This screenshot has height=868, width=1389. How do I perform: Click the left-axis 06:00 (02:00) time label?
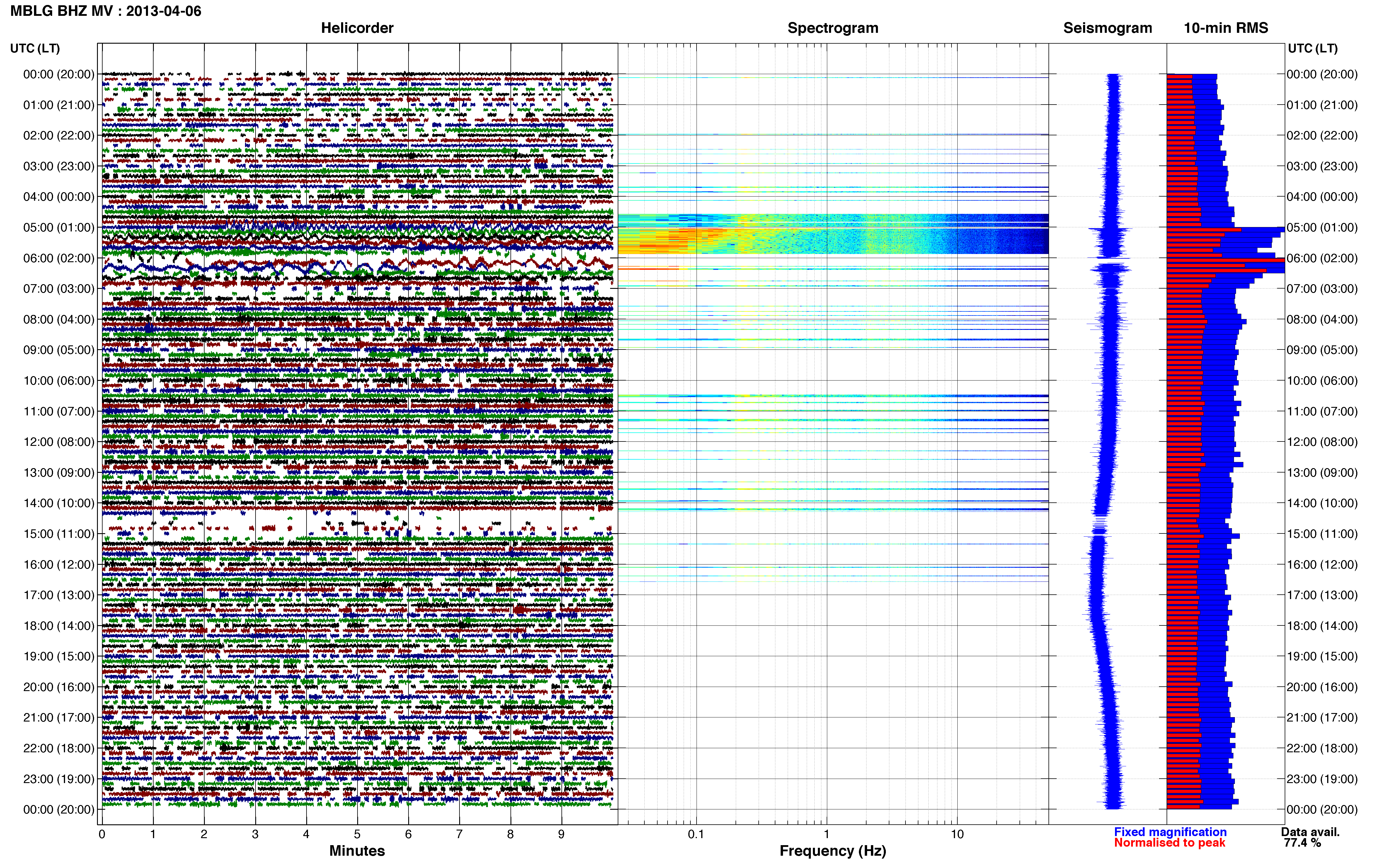click(59, 258)
